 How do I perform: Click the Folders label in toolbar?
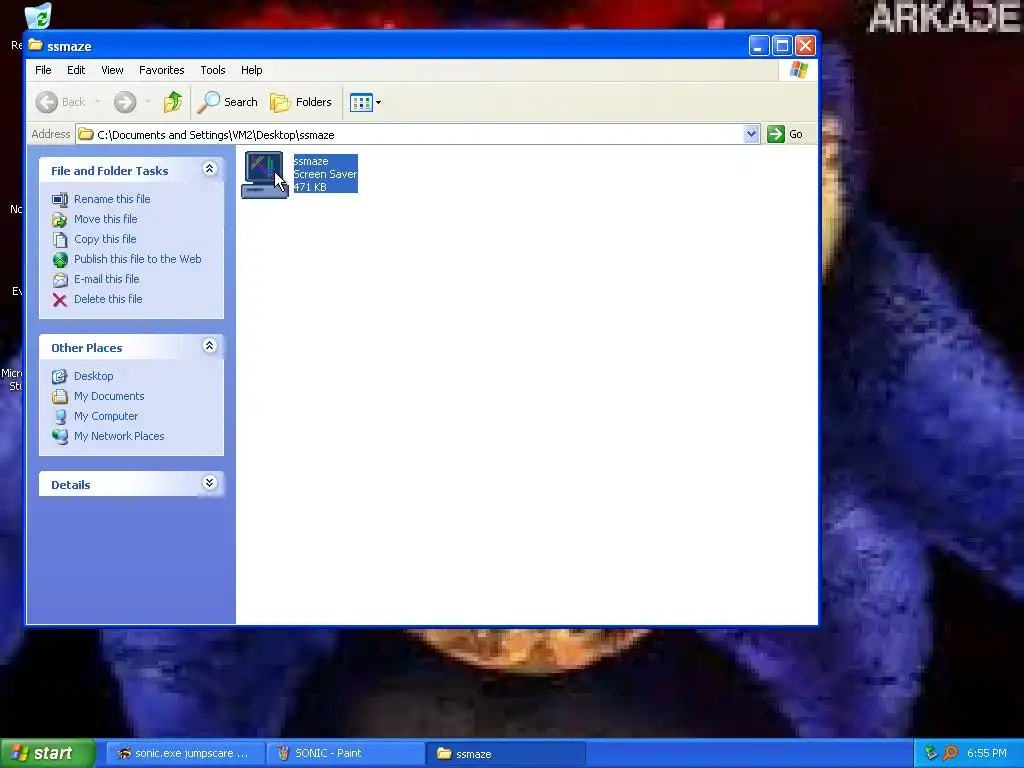(313, 102)
